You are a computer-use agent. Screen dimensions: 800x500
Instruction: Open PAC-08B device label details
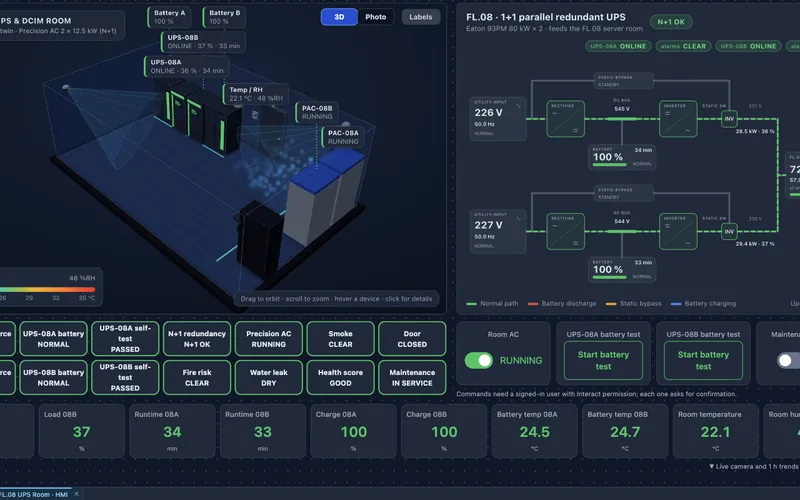point(316,112)
